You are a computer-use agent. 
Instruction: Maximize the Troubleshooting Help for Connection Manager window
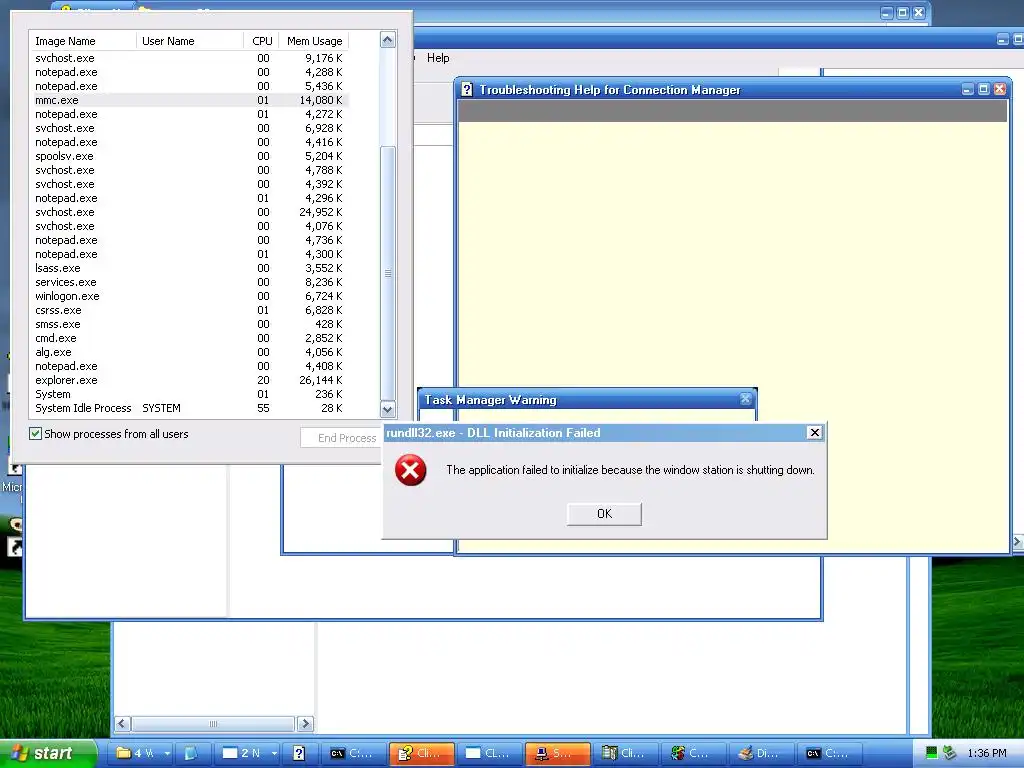[984, 89]
